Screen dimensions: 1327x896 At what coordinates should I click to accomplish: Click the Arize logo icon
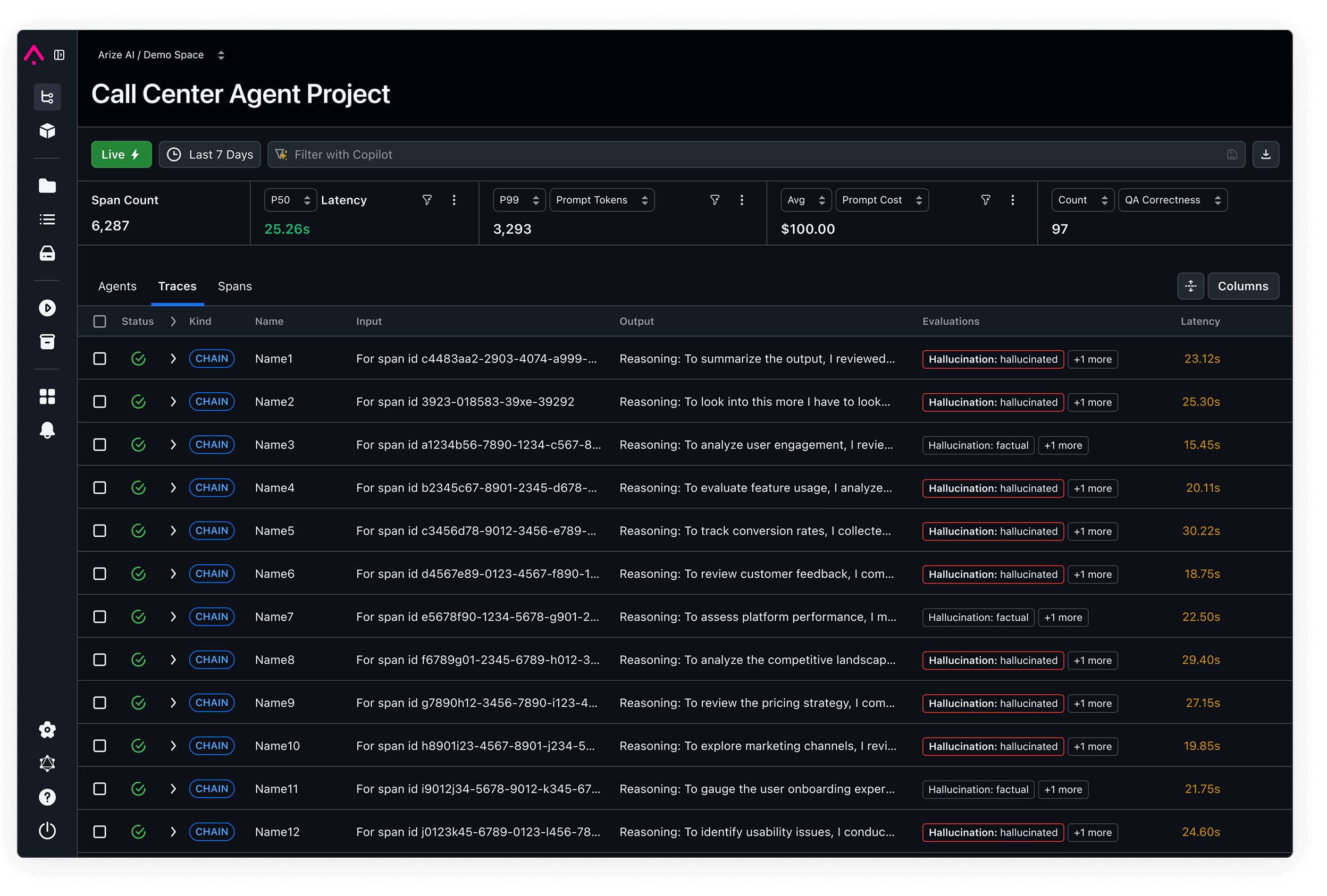coord(33,55)
